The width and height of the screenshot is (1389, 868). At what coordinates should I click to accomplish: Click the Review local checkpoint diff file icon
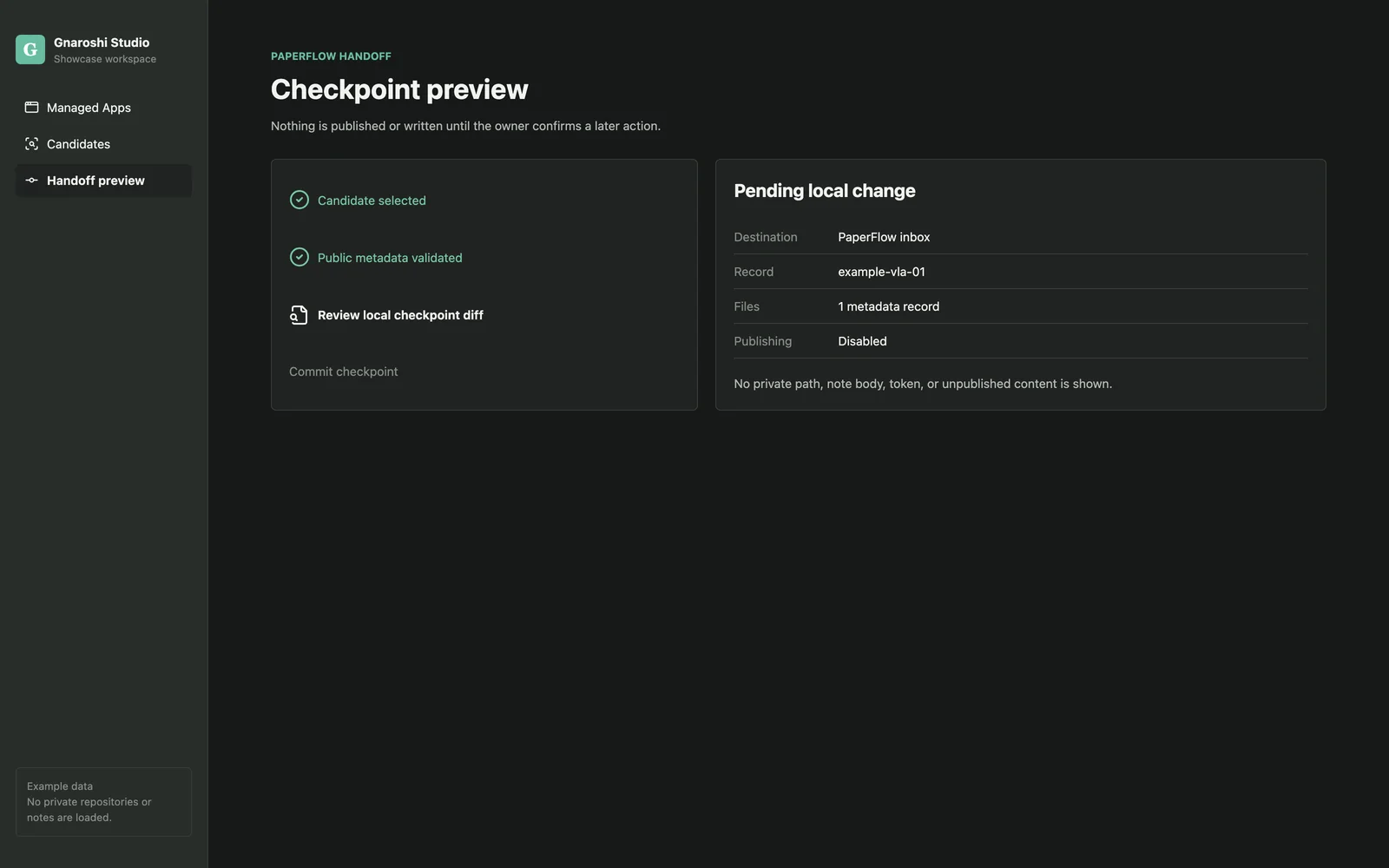(299, 315)
